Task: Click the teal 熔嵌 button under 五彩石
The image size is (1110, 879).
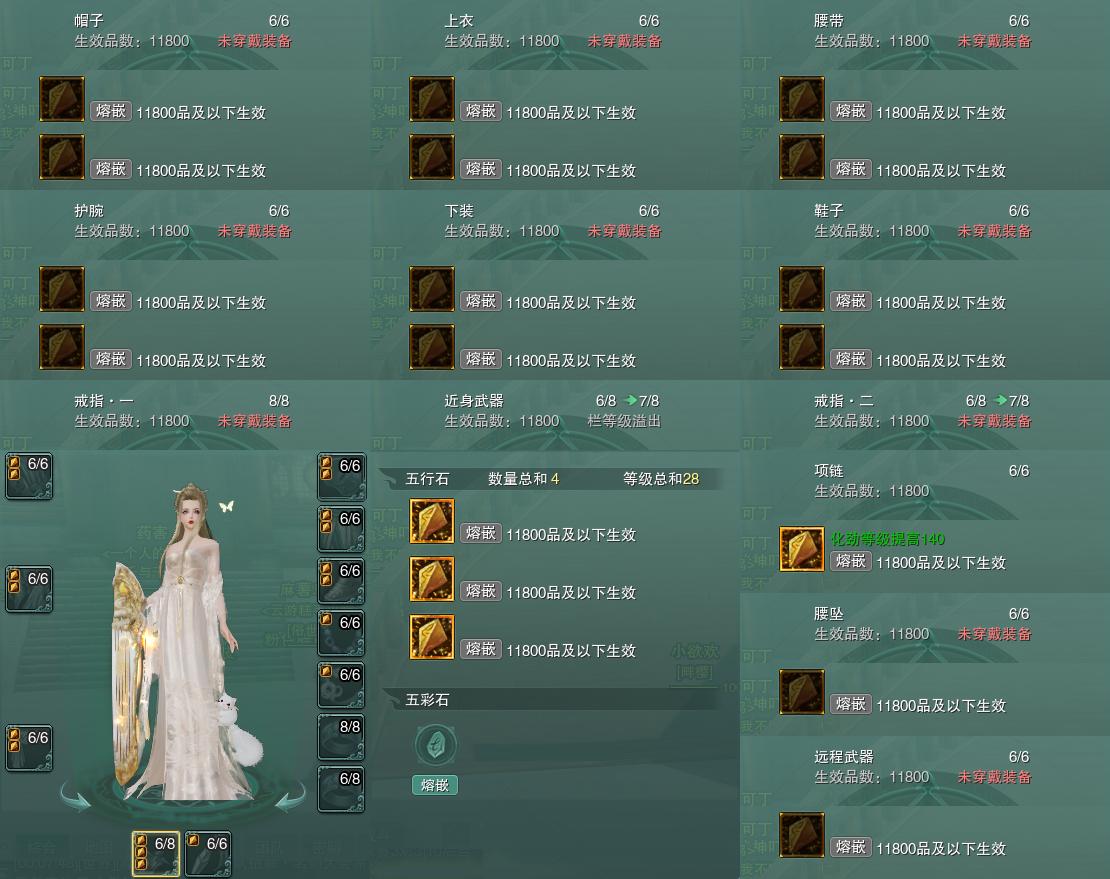Action: [435, 785]
